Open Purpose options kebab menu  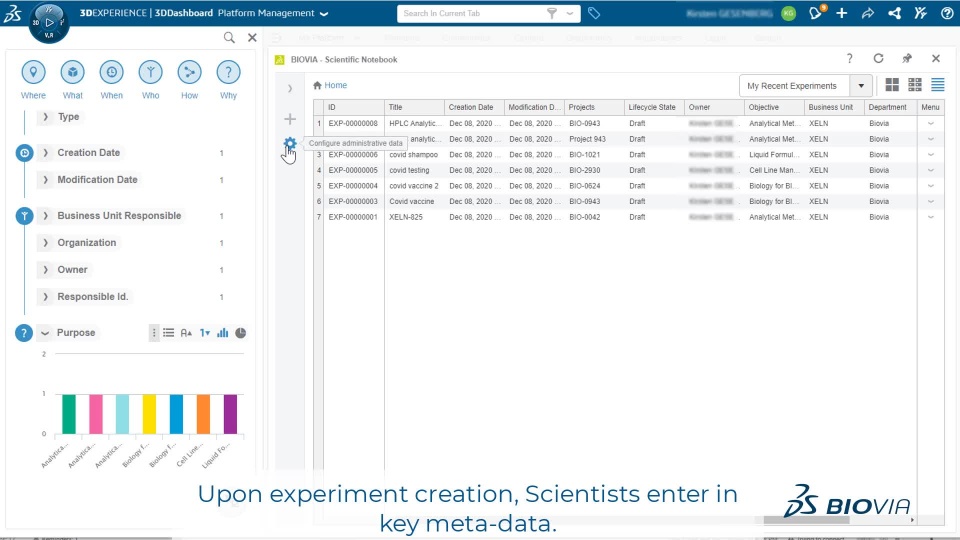point(154,332)
